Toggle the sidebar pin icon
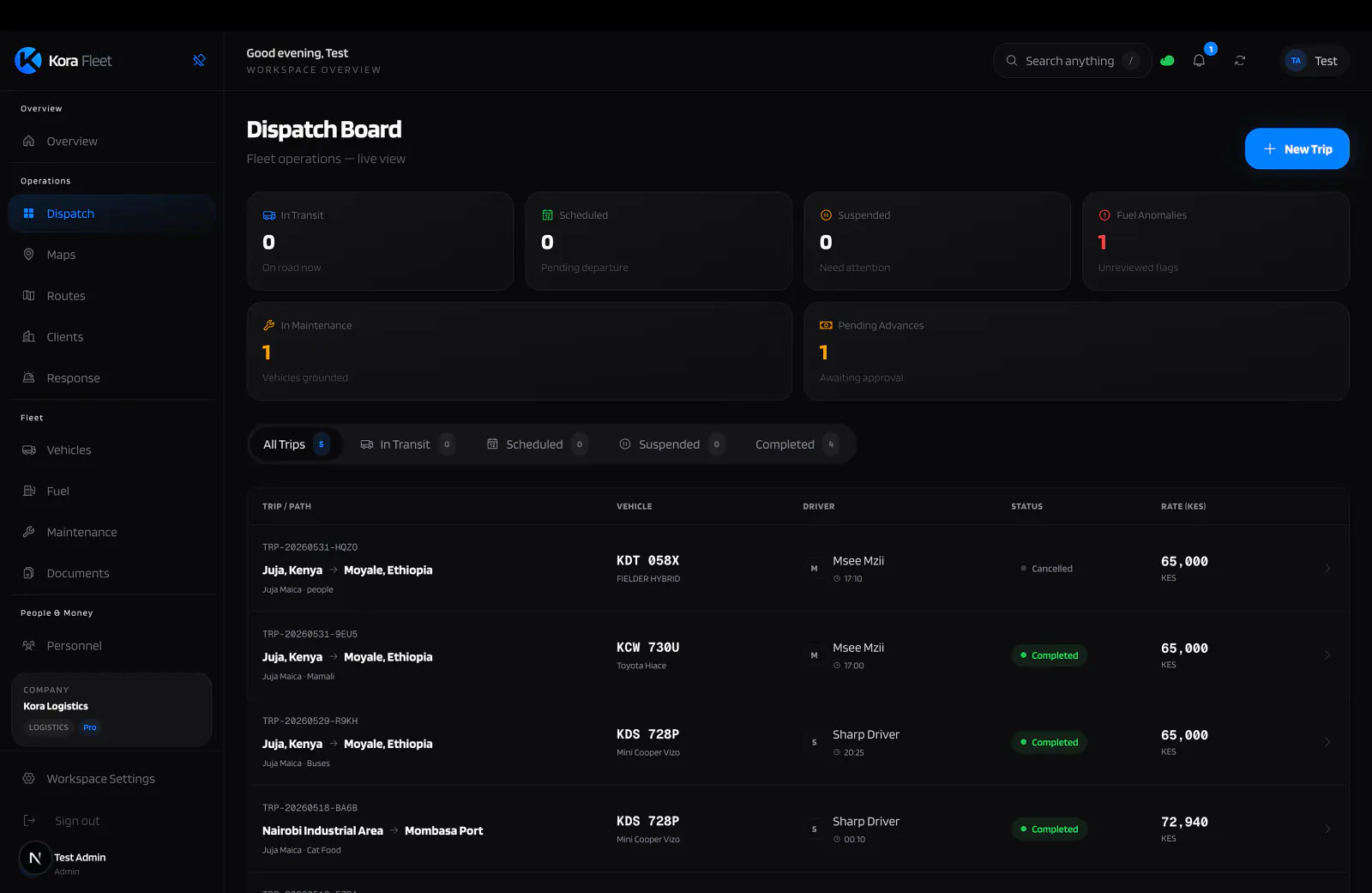1372x893 pixels. tap(199, 60)
